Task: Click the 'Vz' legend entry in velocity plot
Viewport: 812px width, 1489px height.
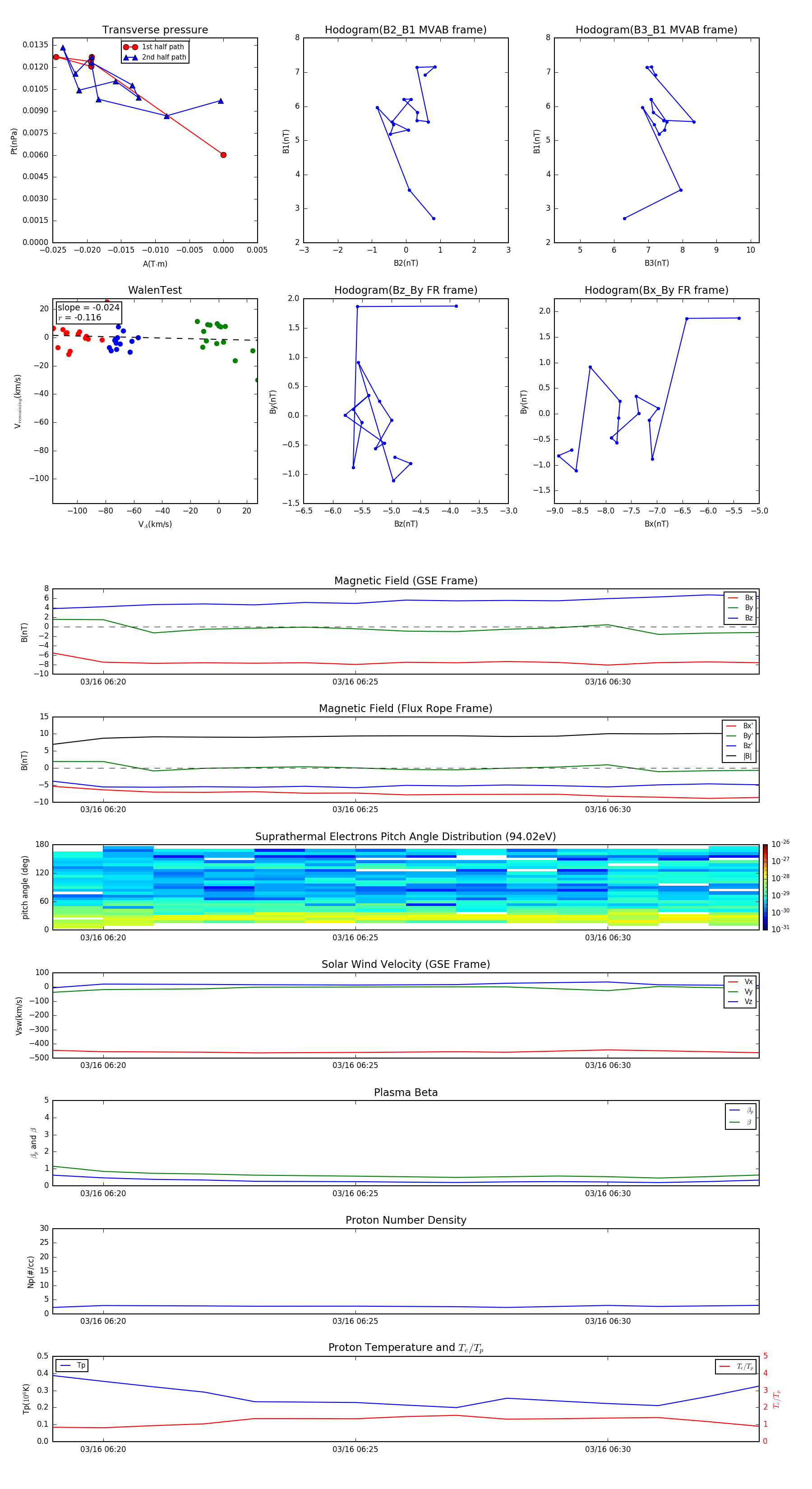Action: 740,1002
